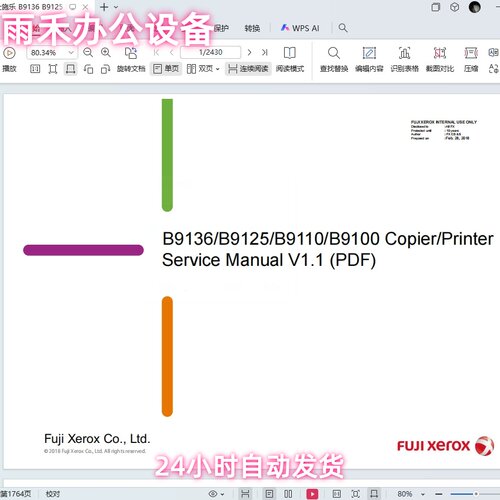Click 校对 (proofread) in status bar
This screenshot has width=500, height=500.
(x=53, y=494)
